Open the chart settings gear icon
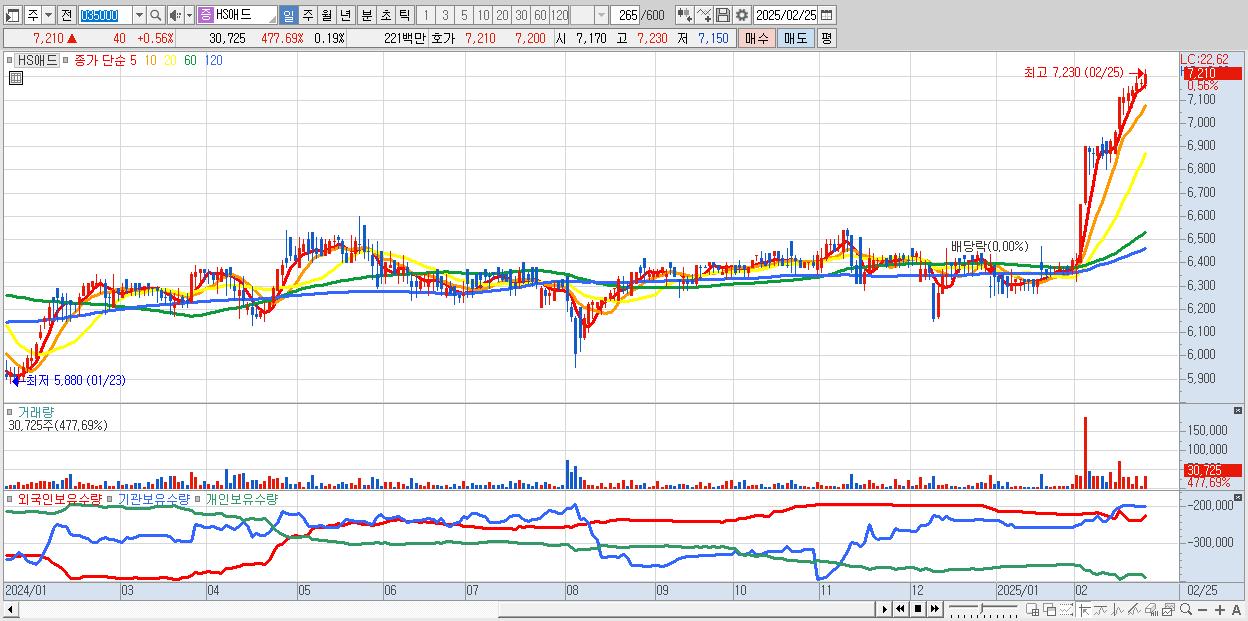Viewport: 1248px width, 621px height. point(742,15)
